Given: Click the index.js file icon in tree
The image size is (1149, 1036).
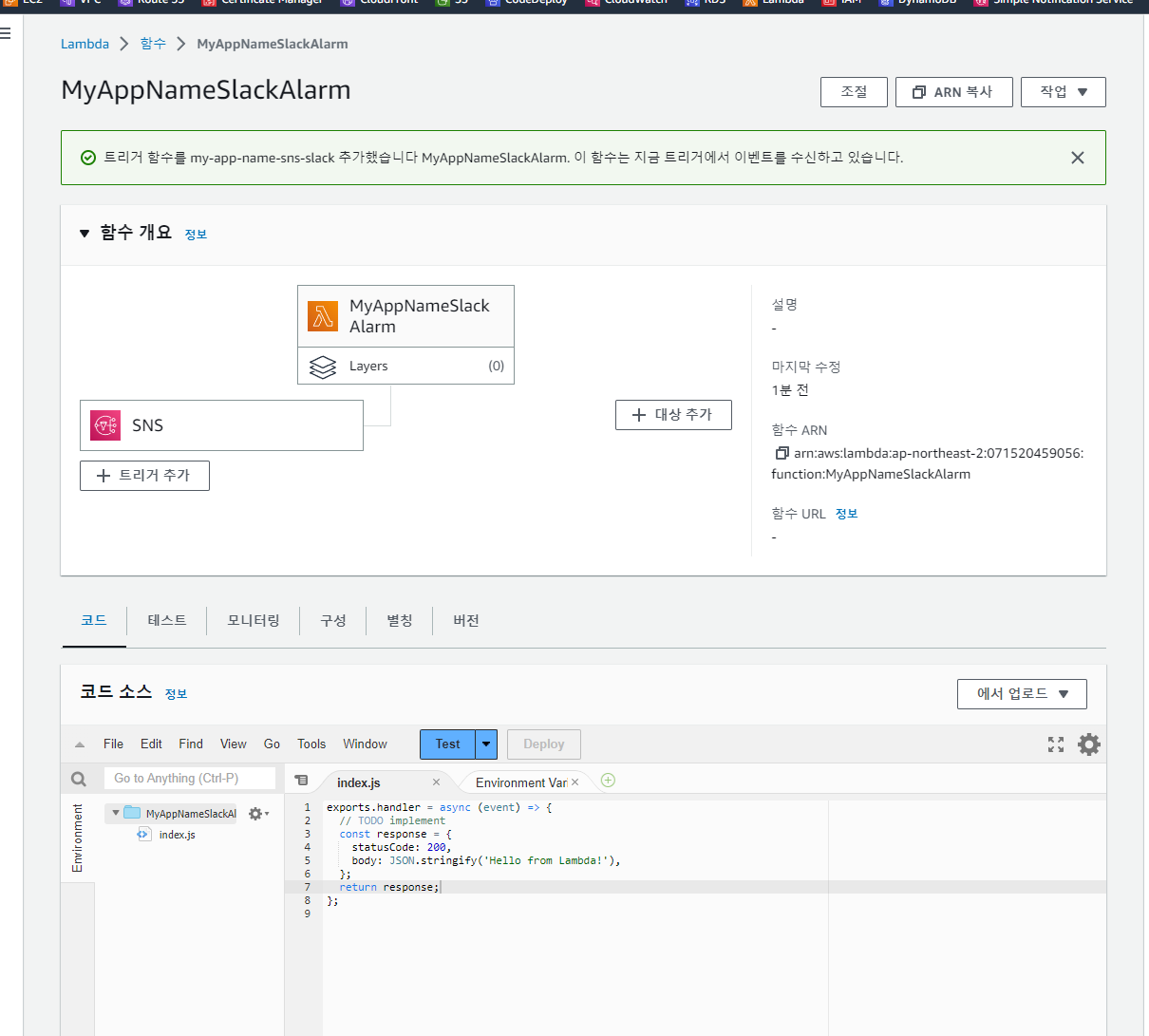Looking at the screenshot, I should coord(143,835).
